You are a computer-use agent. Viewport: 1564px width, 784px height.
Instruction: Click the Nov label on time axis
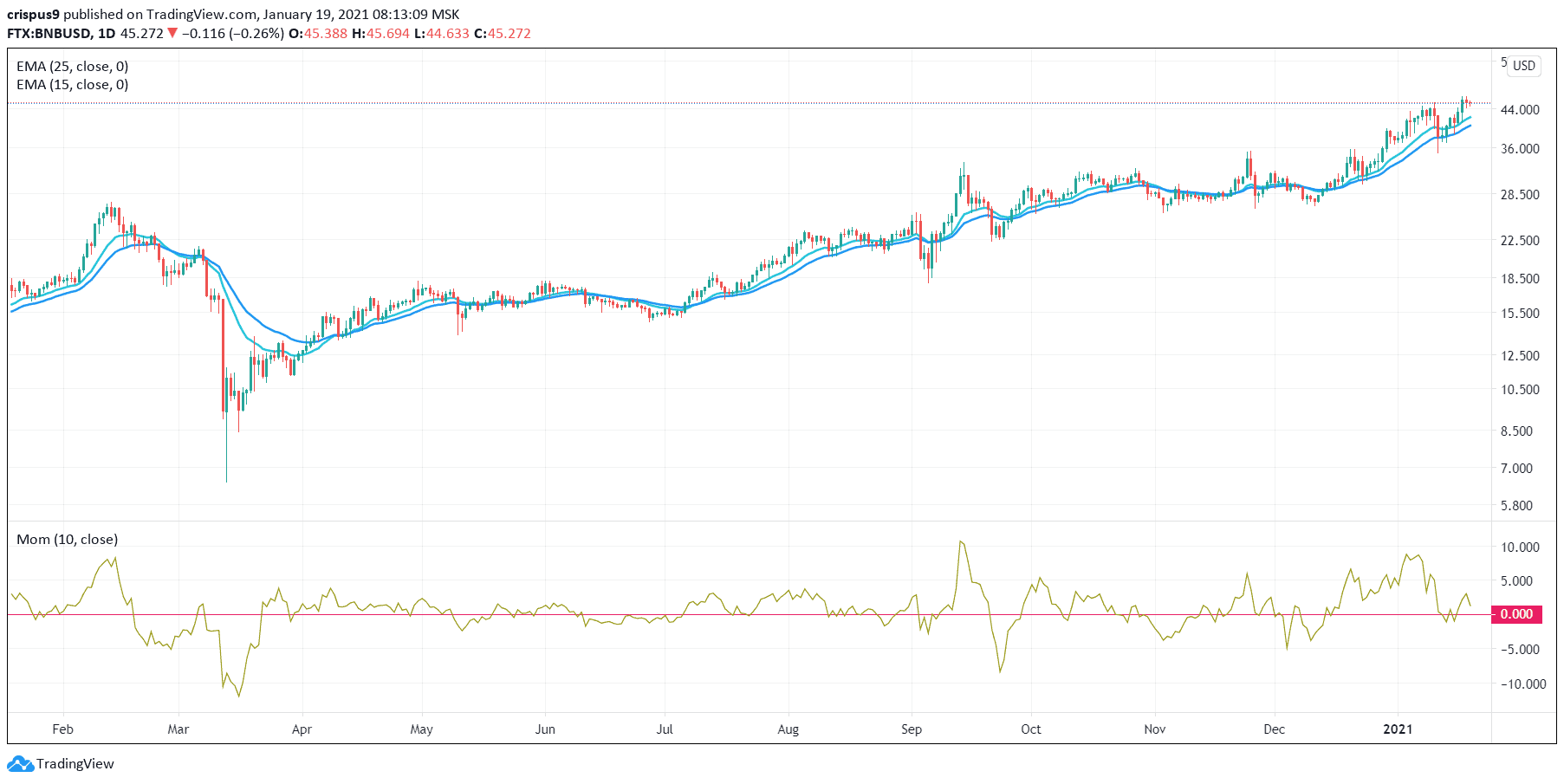coord(1155,729)
